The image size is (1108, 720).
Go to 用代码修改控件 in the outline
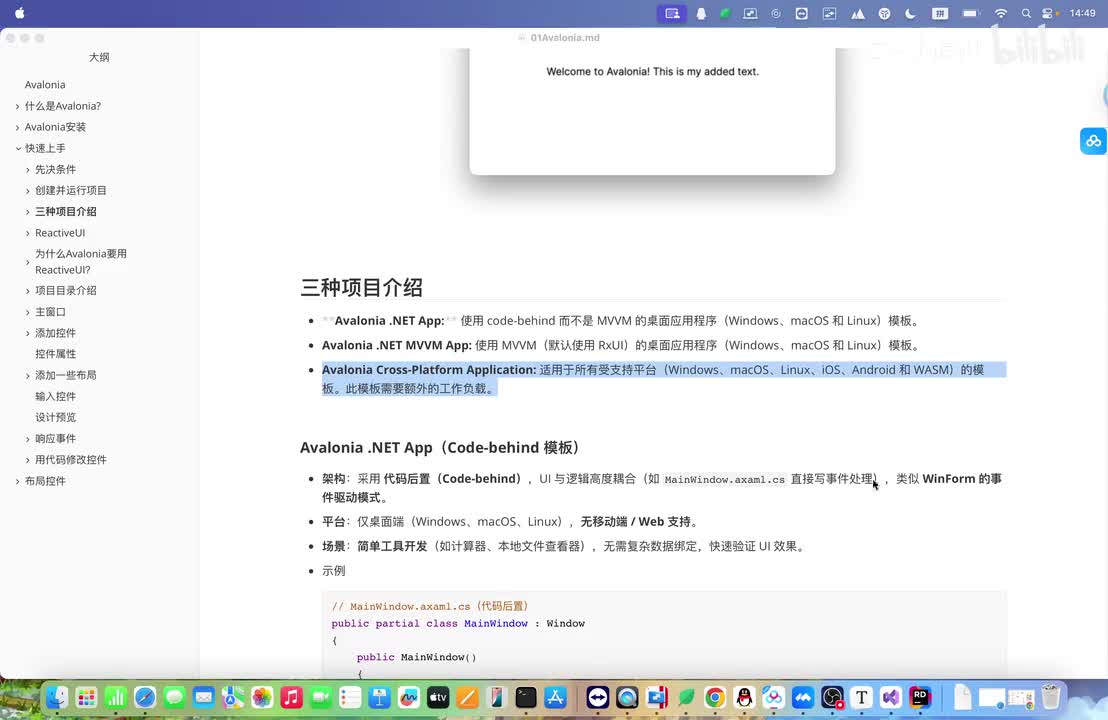pyautogui.click(x=71, y=459)
